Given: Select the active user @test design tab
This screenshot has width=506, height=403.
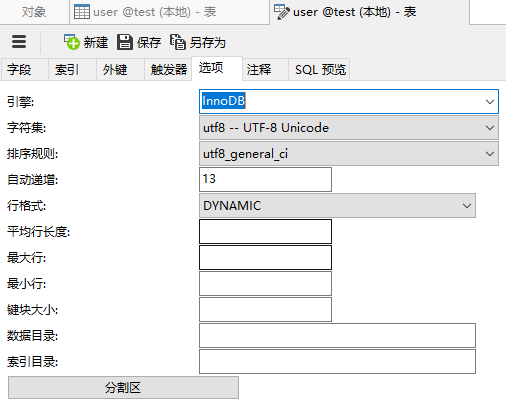Looking at the screenshot, I should pyautogui.click(x=370, y=12).
